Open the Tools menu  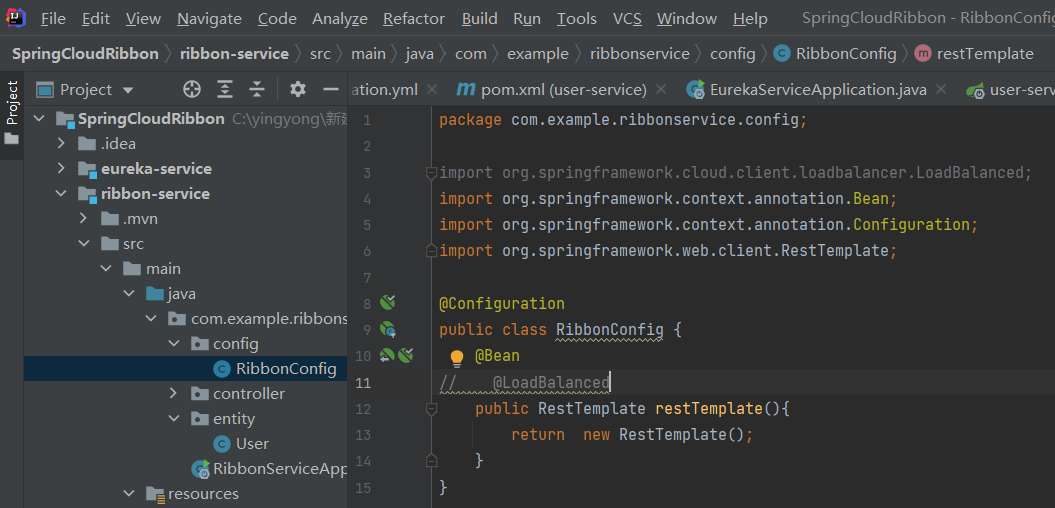(577, 19)
